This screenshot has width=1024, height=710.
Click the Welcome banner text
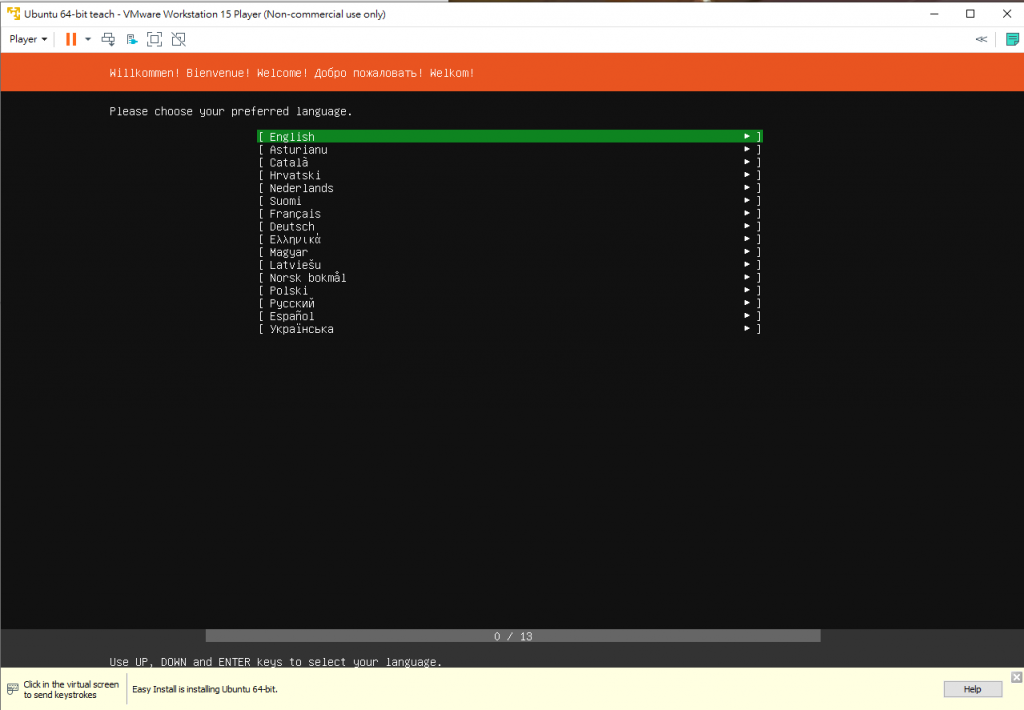tap(291, 73)
